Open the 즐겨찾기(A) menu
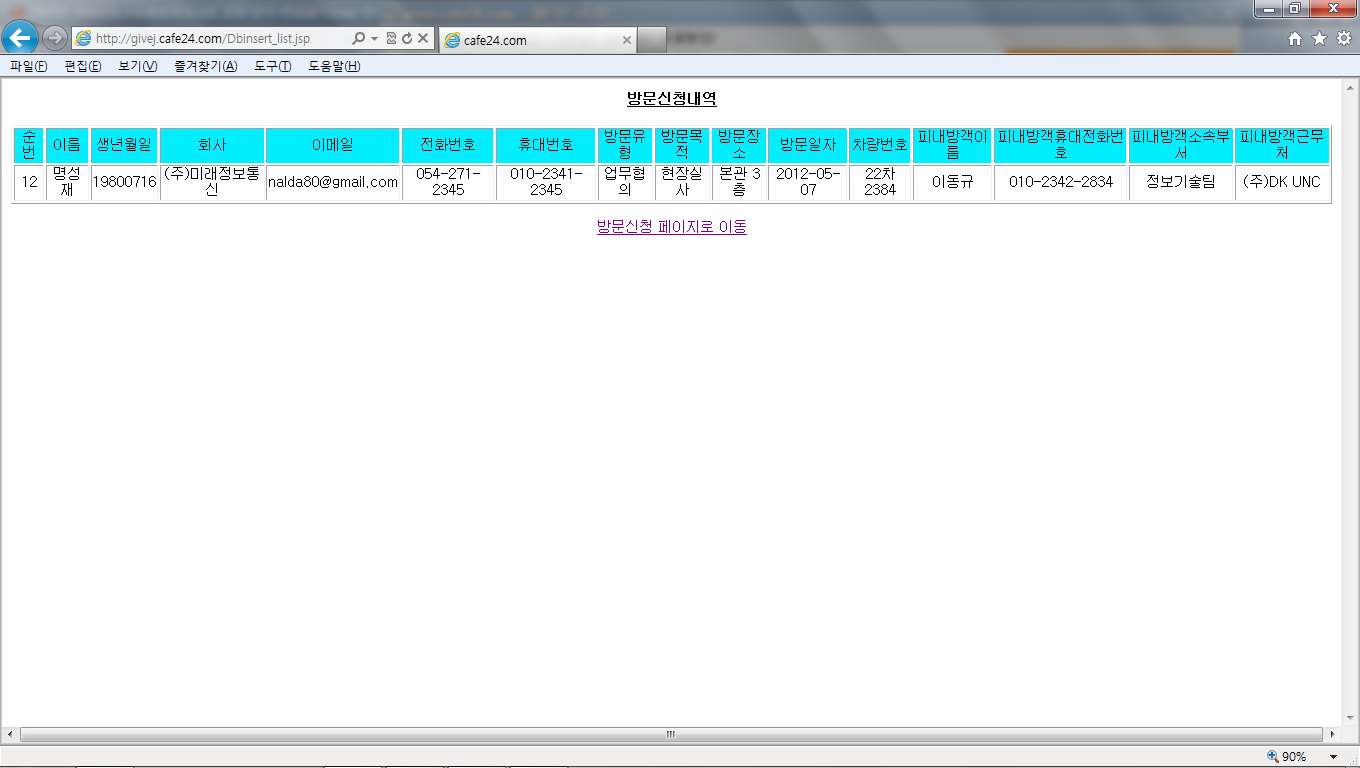Image resolution: width=1360 pixels, height=768 pixels. [x=205, y=66]
